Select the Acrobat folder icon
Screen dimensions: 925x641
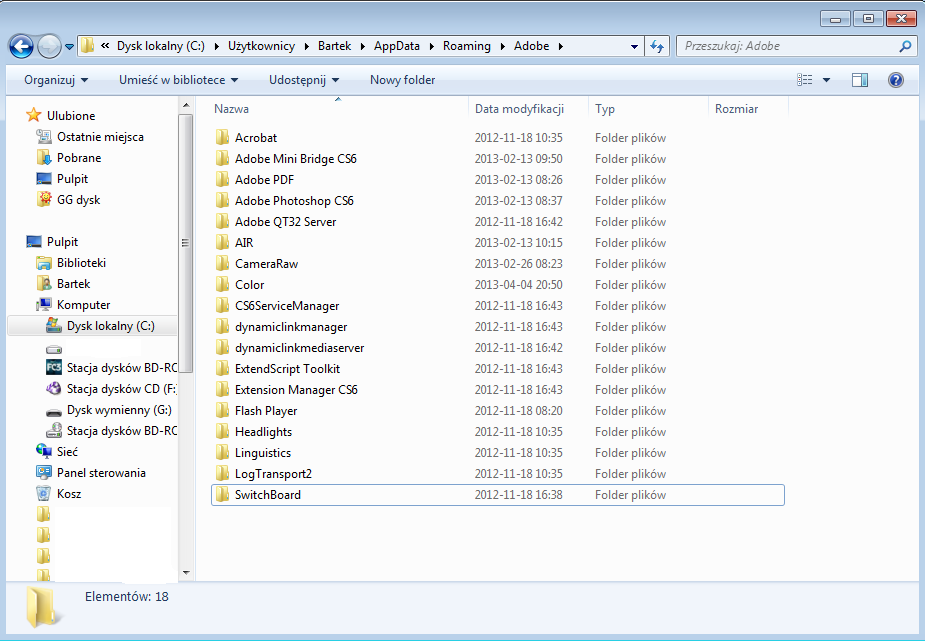222,137
